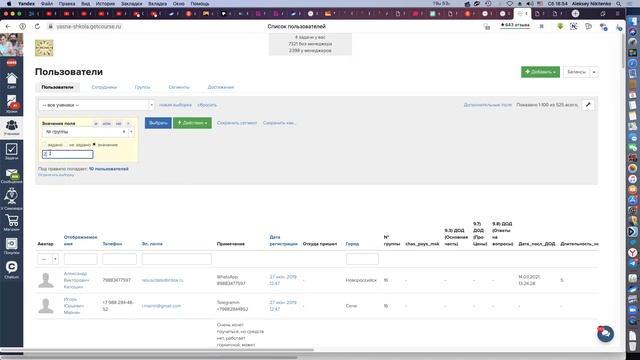The height and width of the screenshot is (360, 640).
Task: Expand the arrow next to Балансы
Action: pyautogui.click(x=594, y=72)
